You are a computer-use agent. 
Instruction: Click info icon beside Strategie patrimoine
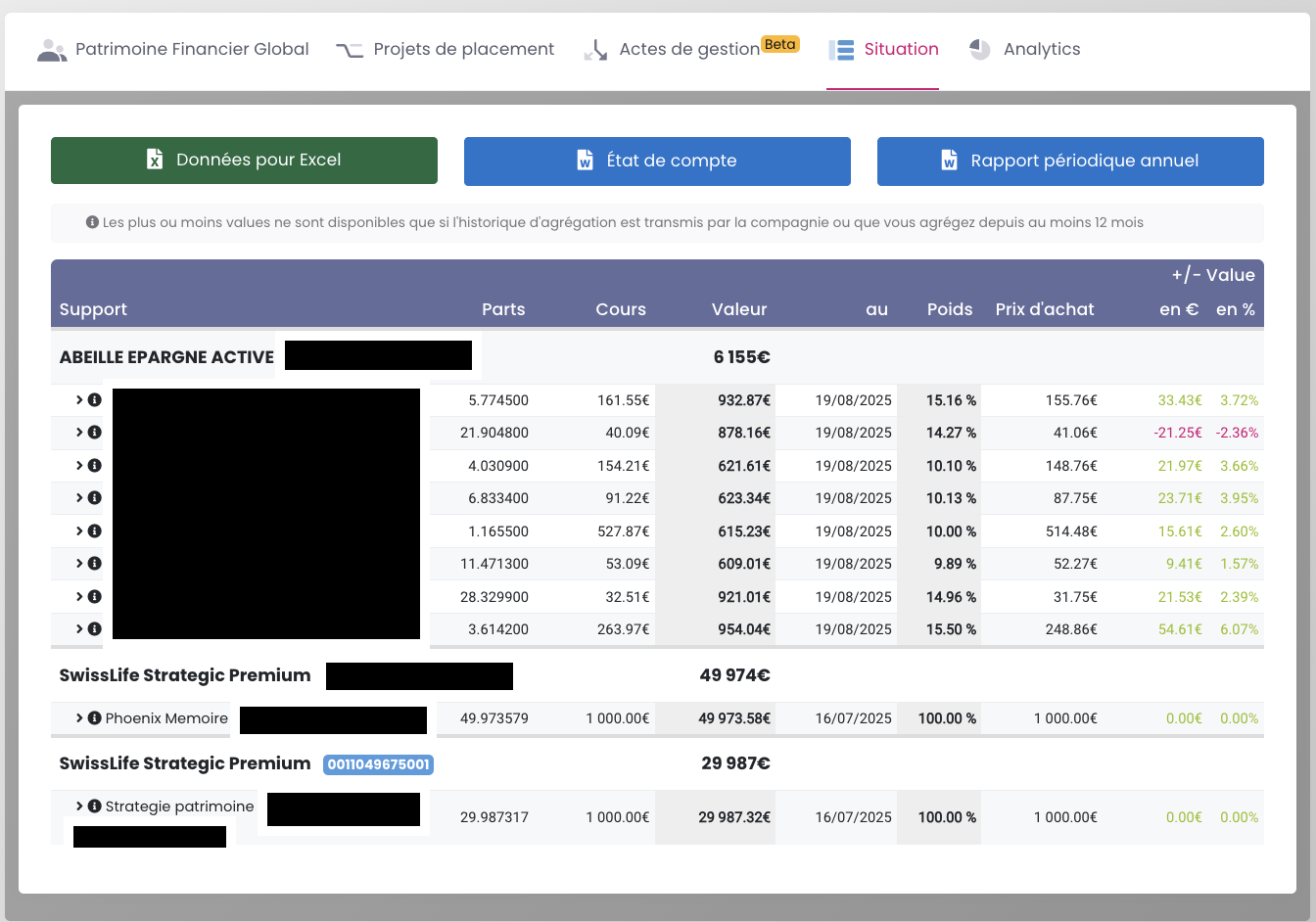click(x=95, y=807)
